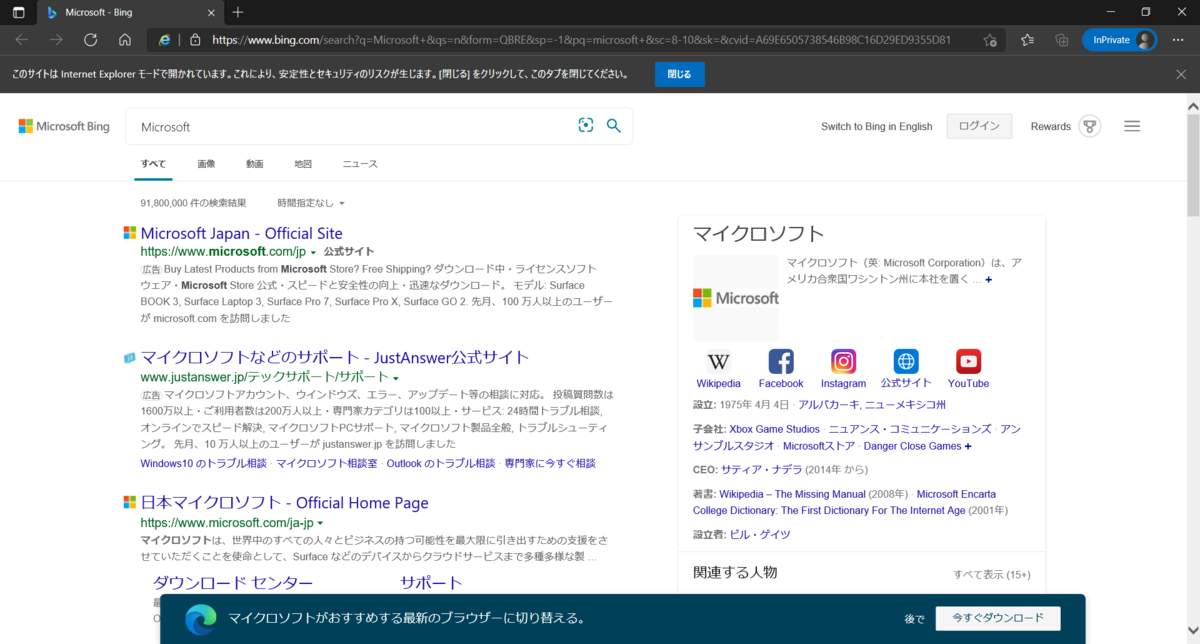Open the Collections icon in toolbar
The width and height of the screenshot is (1200, 644).
1061,40
